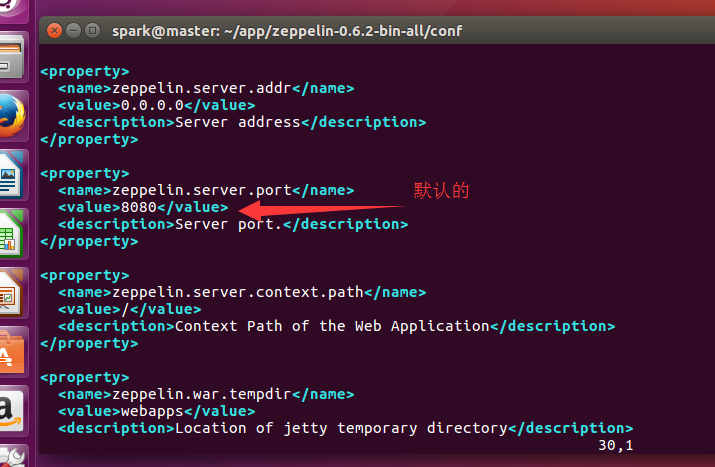715x467 pixels.
Task: Close the terminal window with red button
Action: (x=54, y=31)
